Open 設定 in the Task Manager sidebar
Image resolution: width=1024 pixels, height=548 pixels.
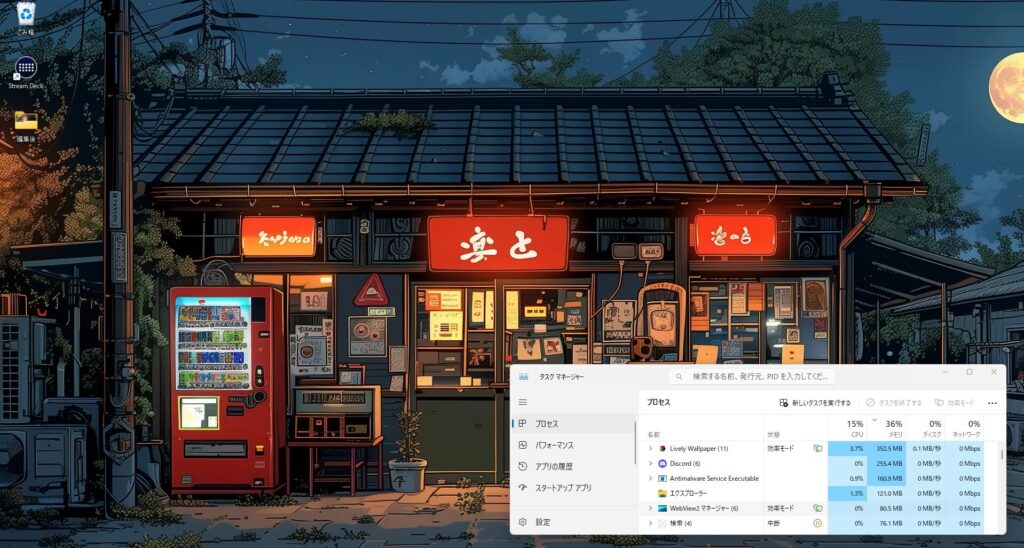click(573, 522)
